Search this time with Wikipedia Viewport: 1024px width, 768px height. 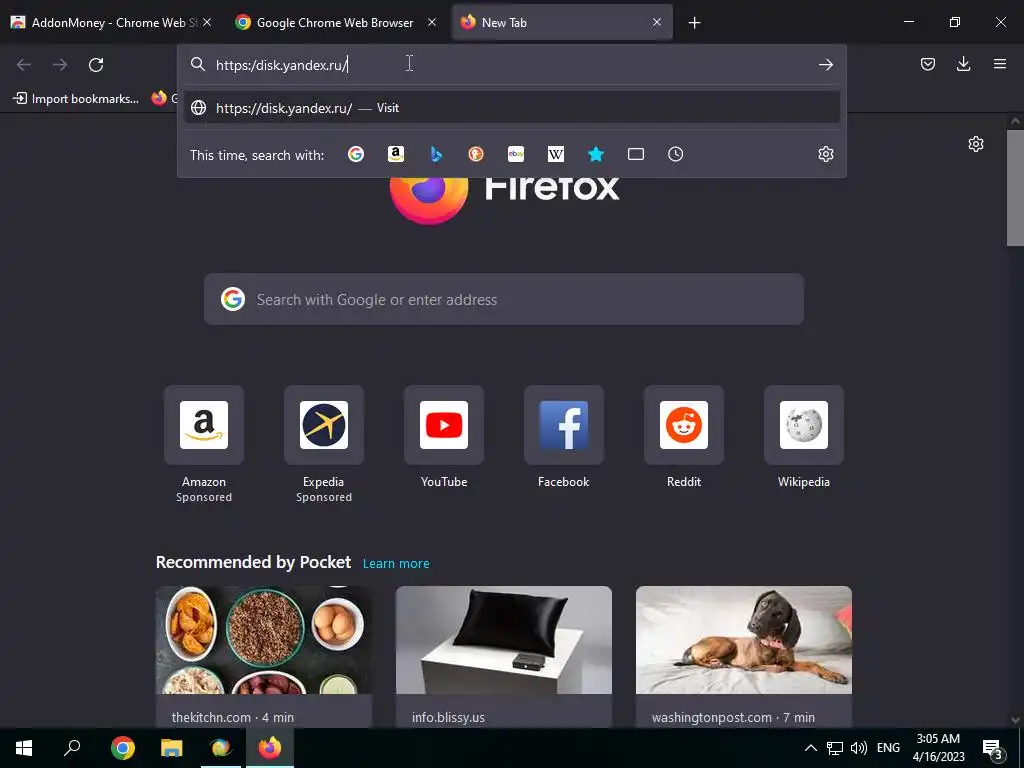556,154
